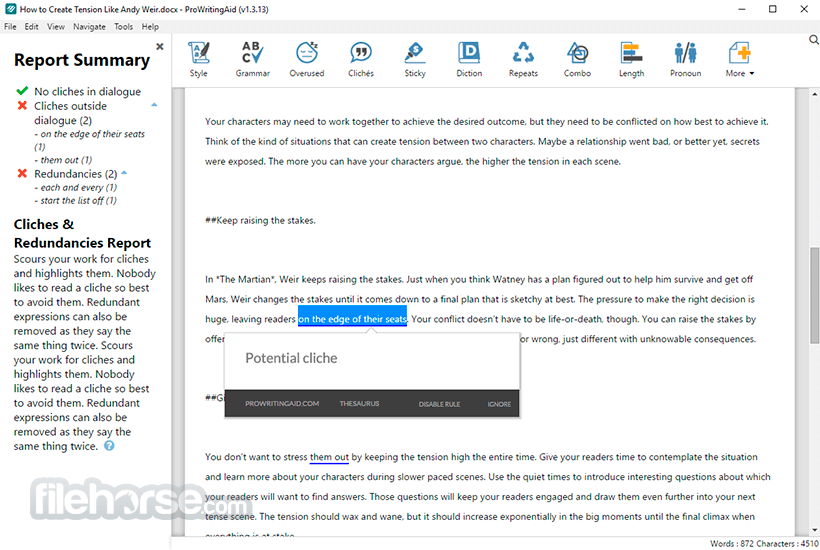
Task: Click THESAURUS in the cliche popup
Action: point(359,404)
